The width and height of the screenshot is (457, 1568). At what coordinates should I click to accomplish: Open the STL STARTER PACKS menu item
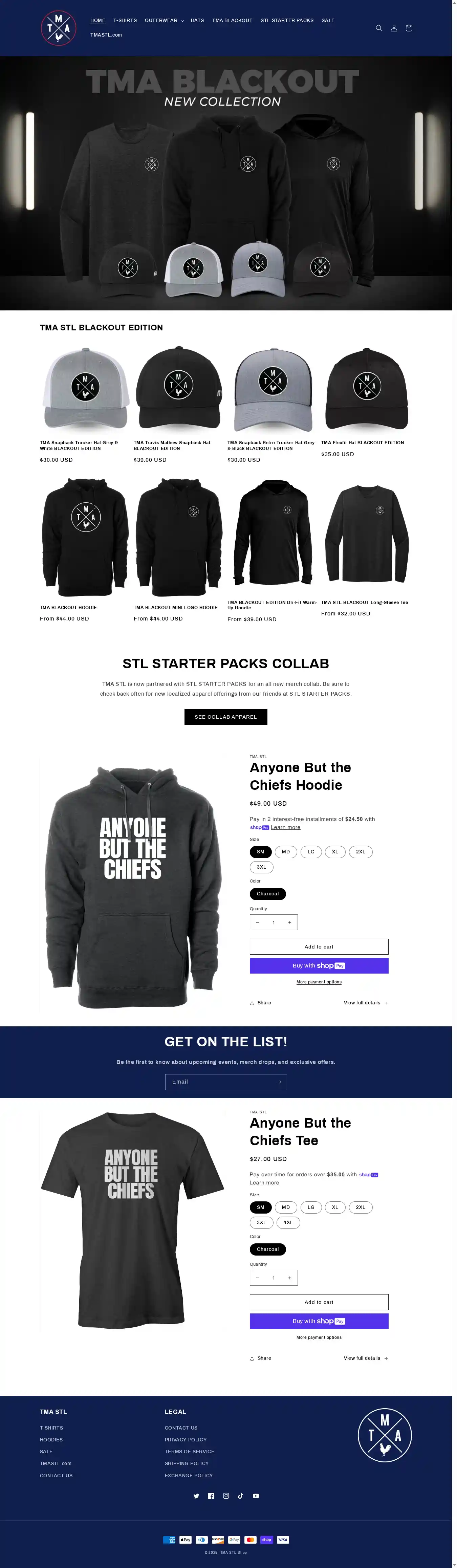coord(287,20)
